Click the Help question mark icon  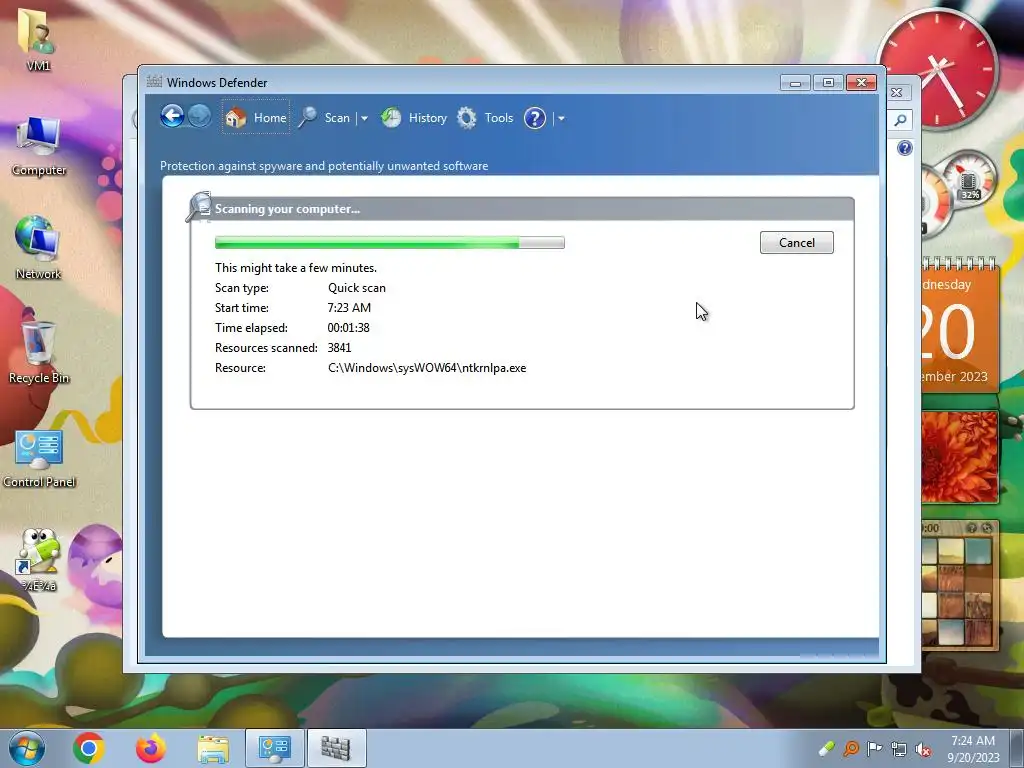535,118
